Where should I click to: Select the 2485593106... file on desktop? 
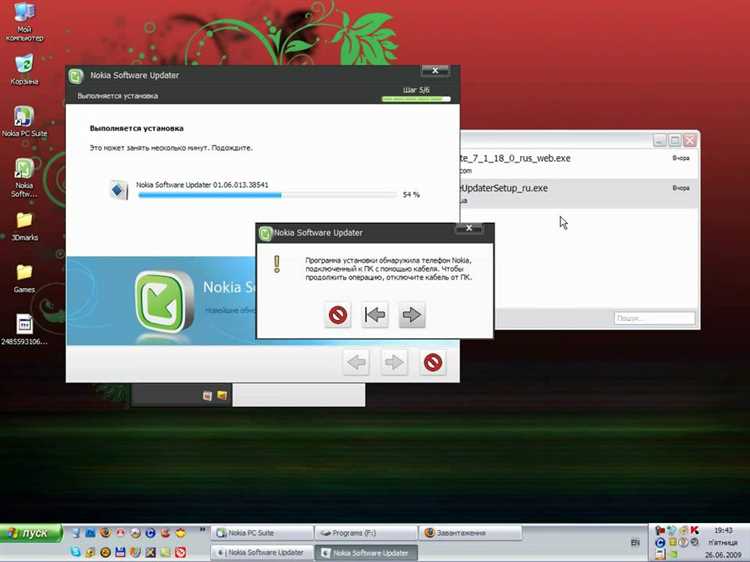point(24,330)
